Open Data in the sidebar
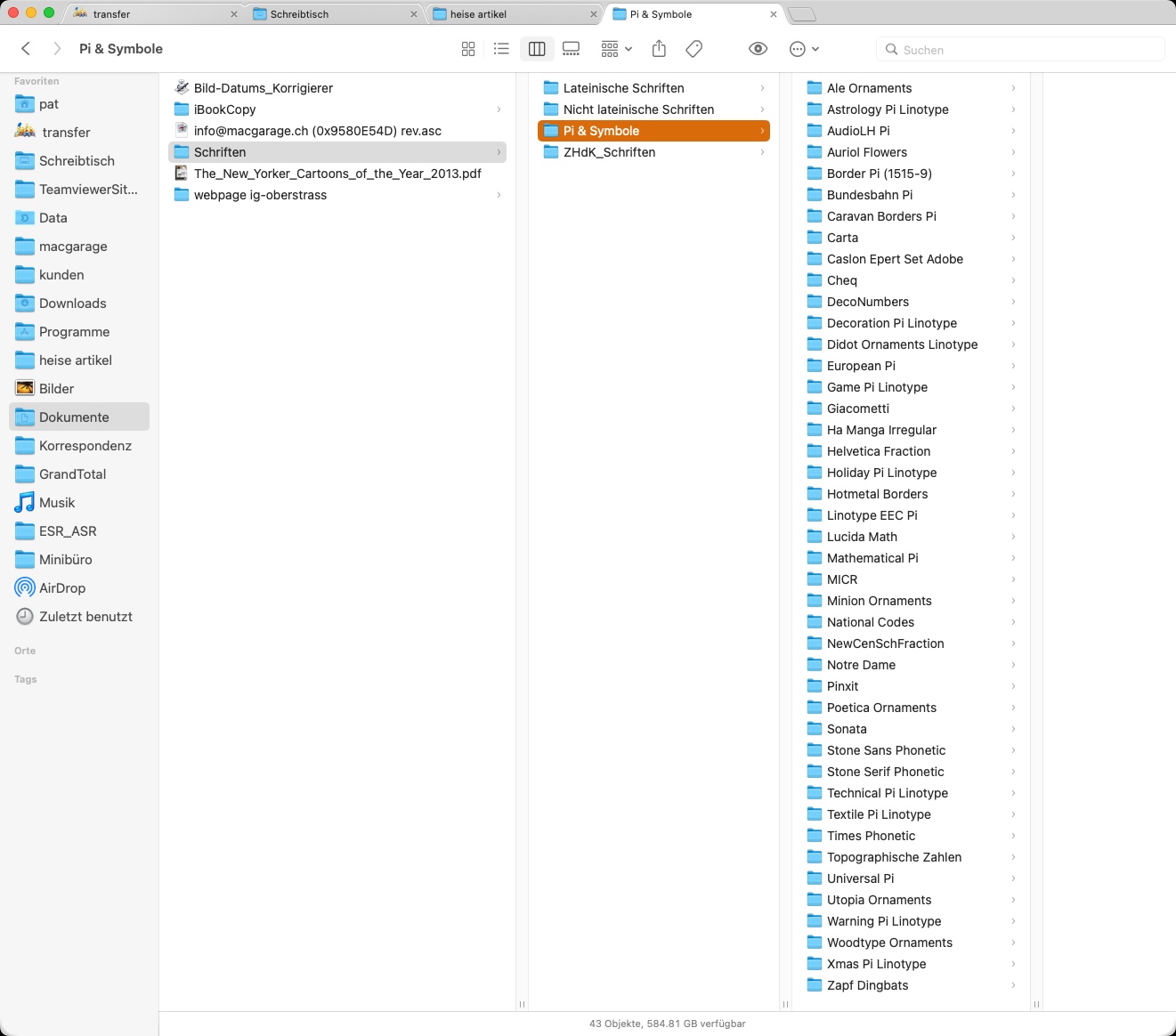This screenshot has height=1036, width=1176. pyautogui.click(x=78, y=218)
